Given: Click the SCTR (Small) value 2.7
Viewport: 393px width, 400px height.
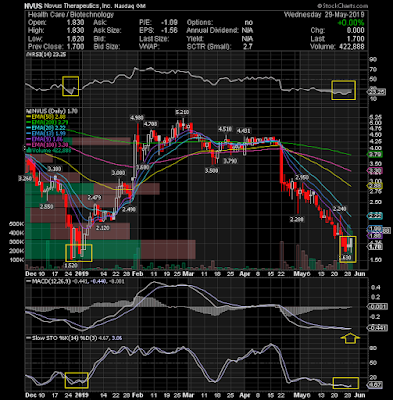Looking at the screenshot, I should (x=248, y=47).
